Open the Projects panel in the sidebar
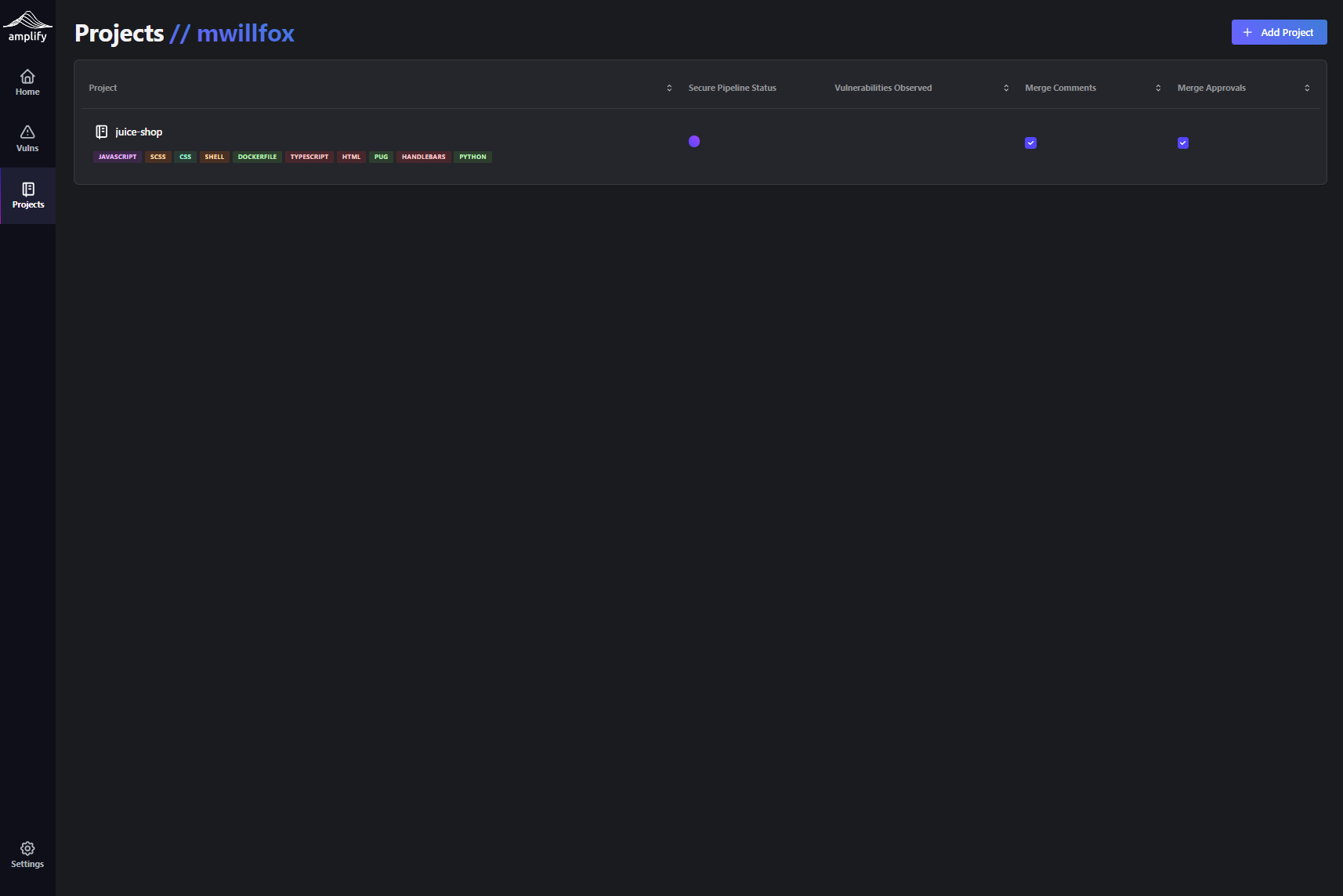Viewport: 1343px width, 896px height. pyautogui.click(x=28, y=195)
